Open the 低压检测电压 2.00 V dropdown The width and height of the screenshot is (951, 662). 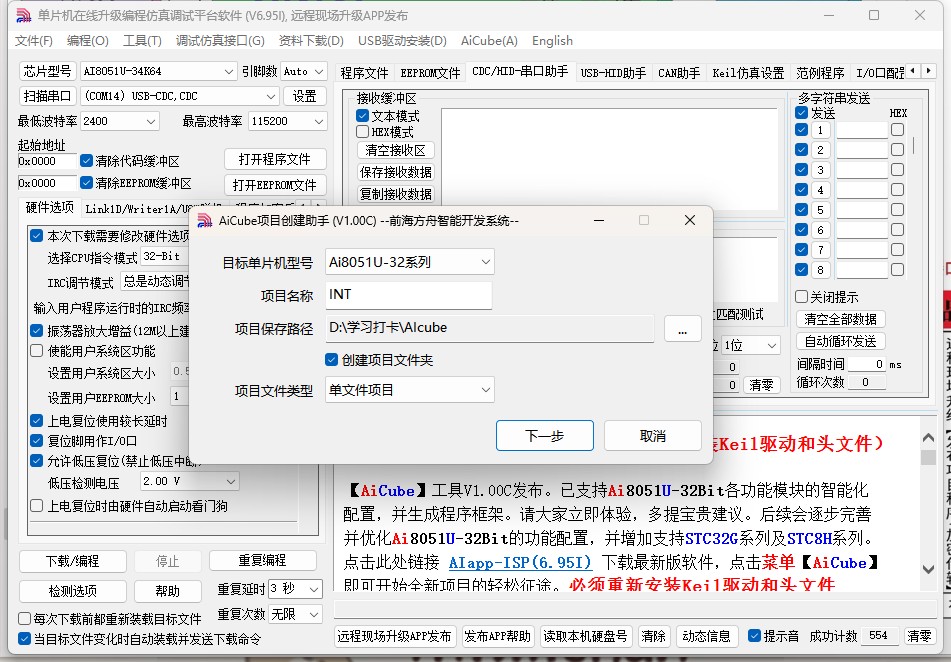[230, 481]
